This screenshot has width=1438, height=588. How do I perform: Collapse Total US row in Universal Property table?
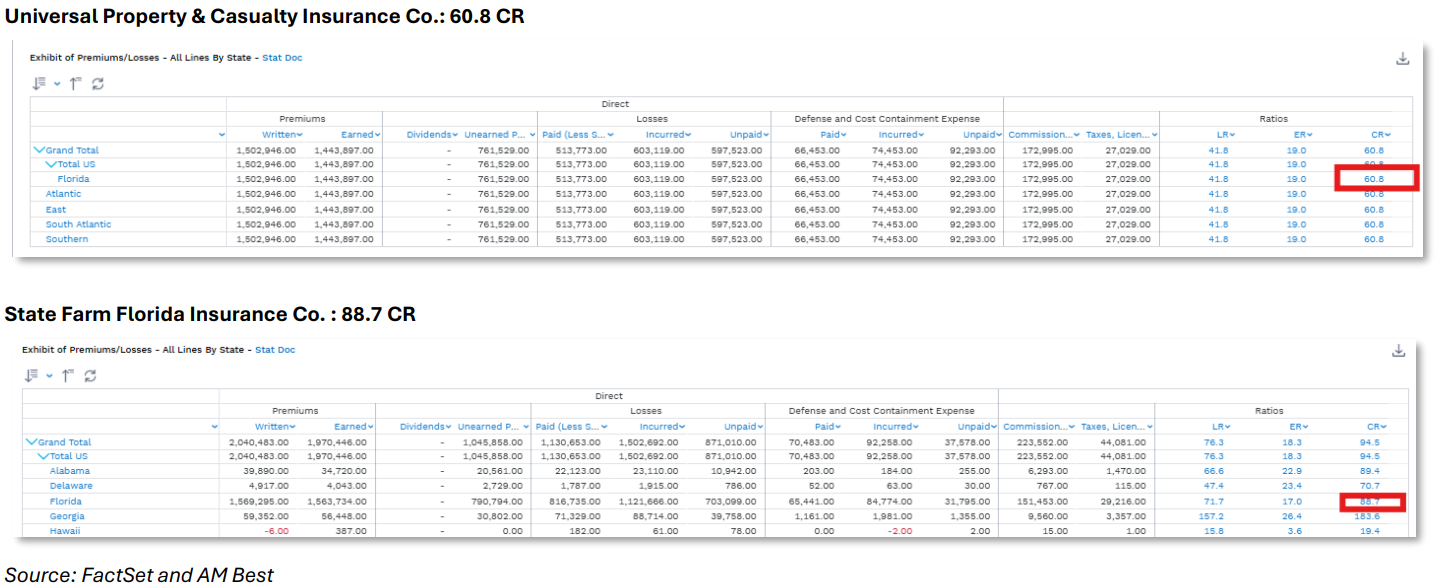(51, 164)
